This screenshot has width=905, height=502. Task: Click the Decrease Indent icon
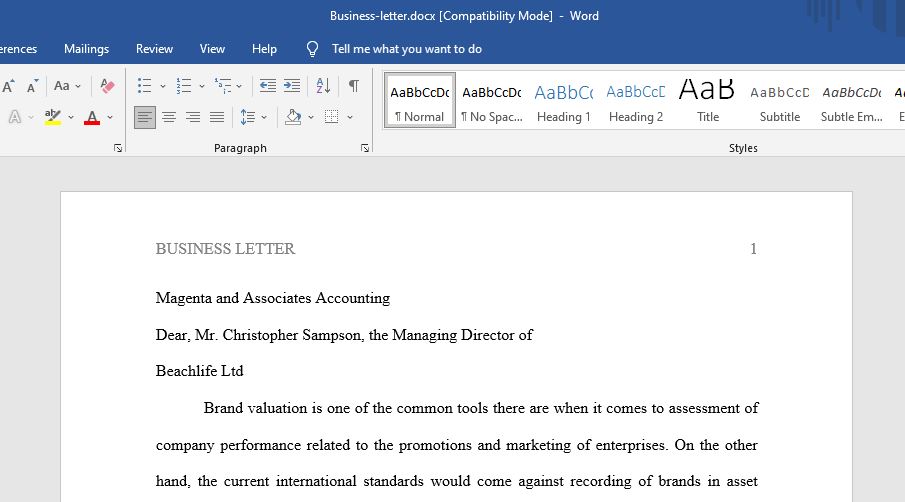click(x=267, y=86)
